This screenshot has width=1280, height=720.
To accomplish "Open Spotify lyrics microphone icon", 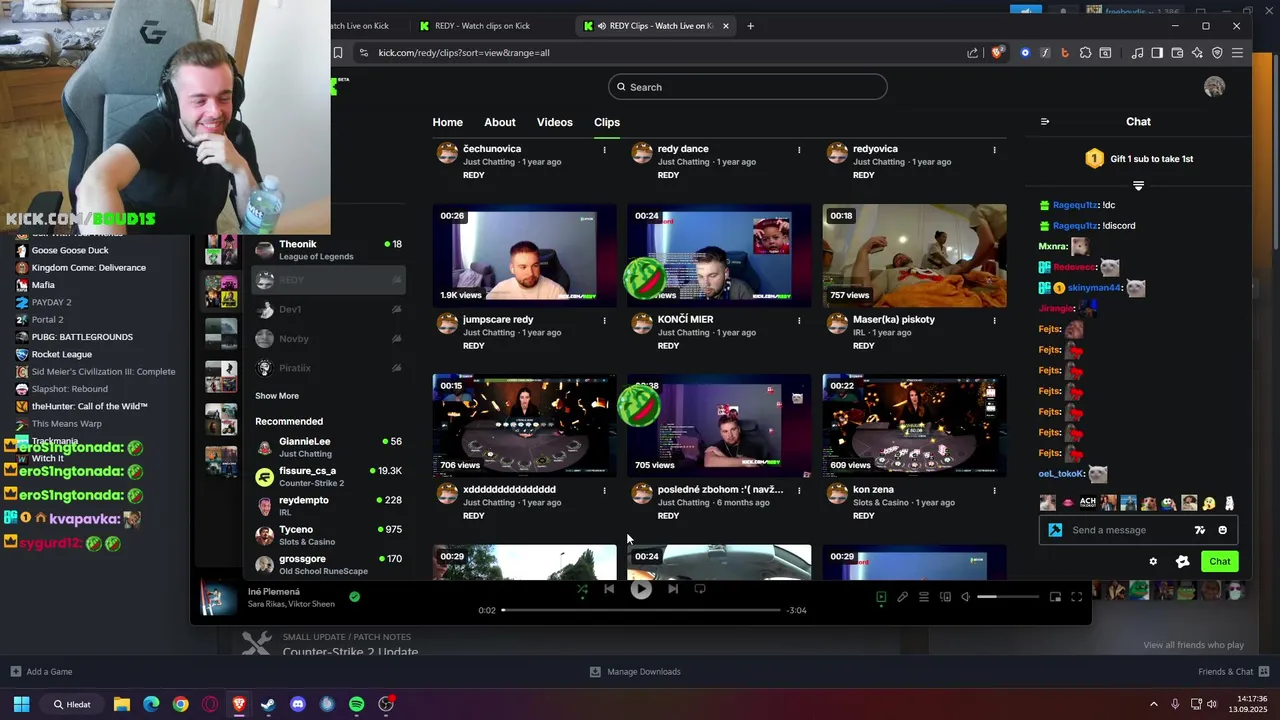I will (902, 597).
